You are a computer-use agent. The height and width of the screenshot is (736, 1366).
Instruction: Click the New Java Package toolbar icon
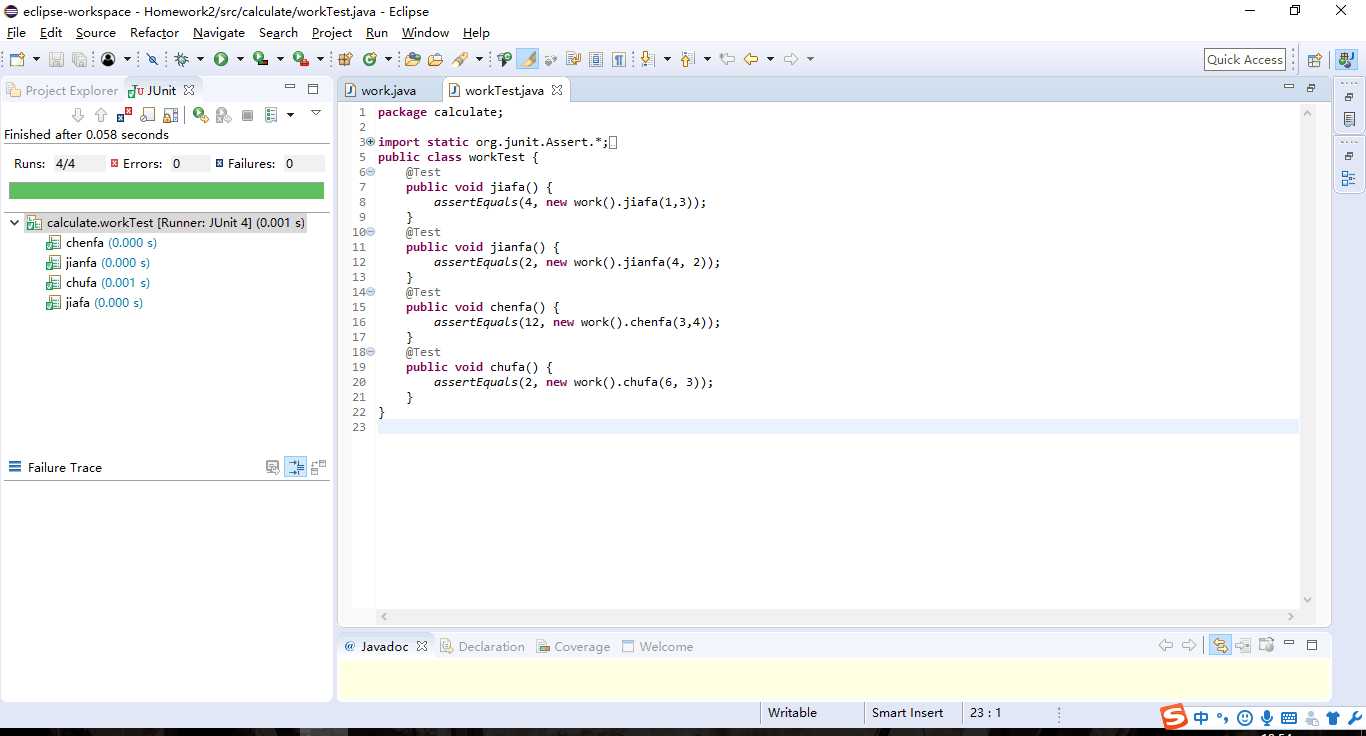[x=345, y=60]
